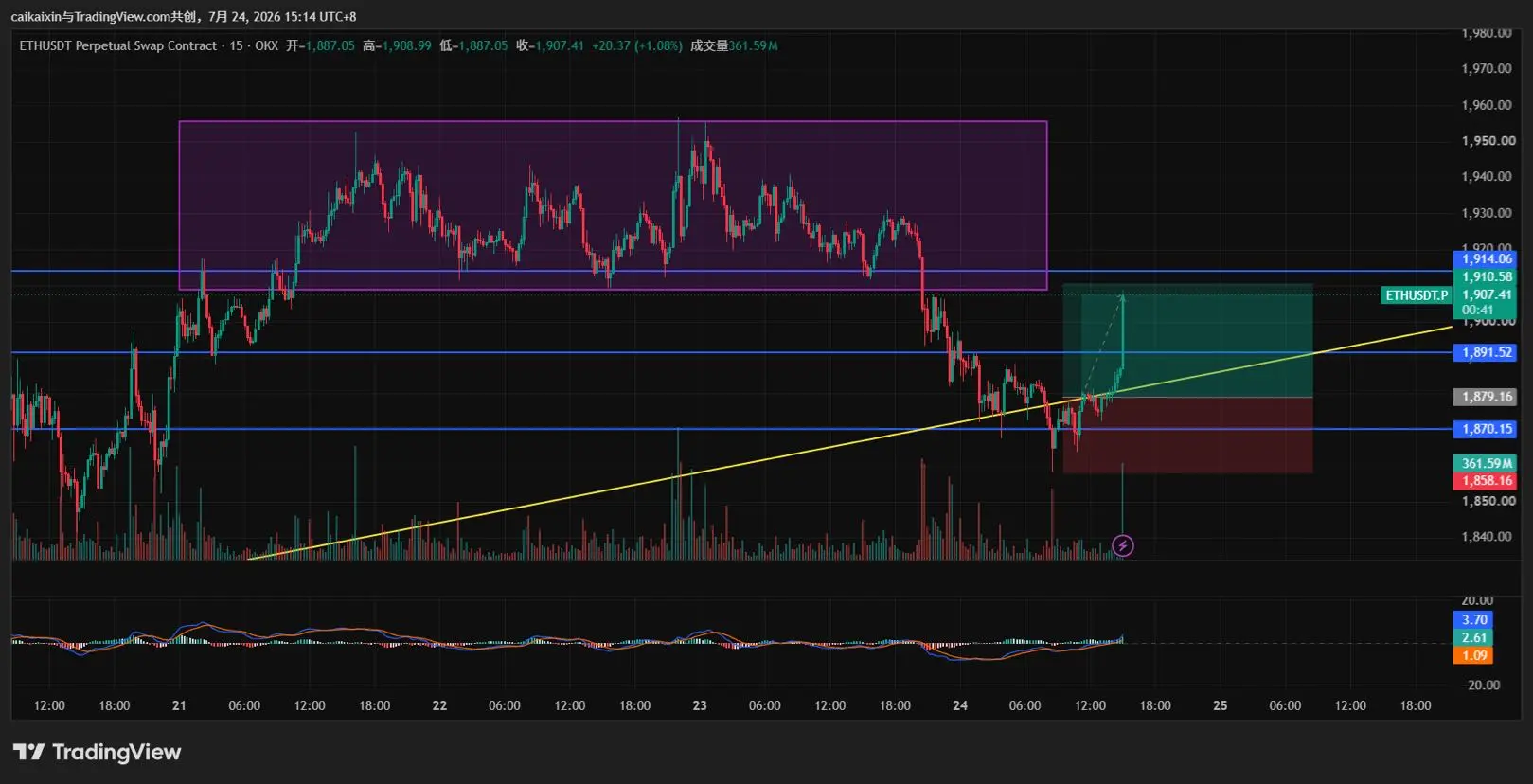Click date label 25 on time axis
The image size is (1533, 784).
[x=1221, y=705]
